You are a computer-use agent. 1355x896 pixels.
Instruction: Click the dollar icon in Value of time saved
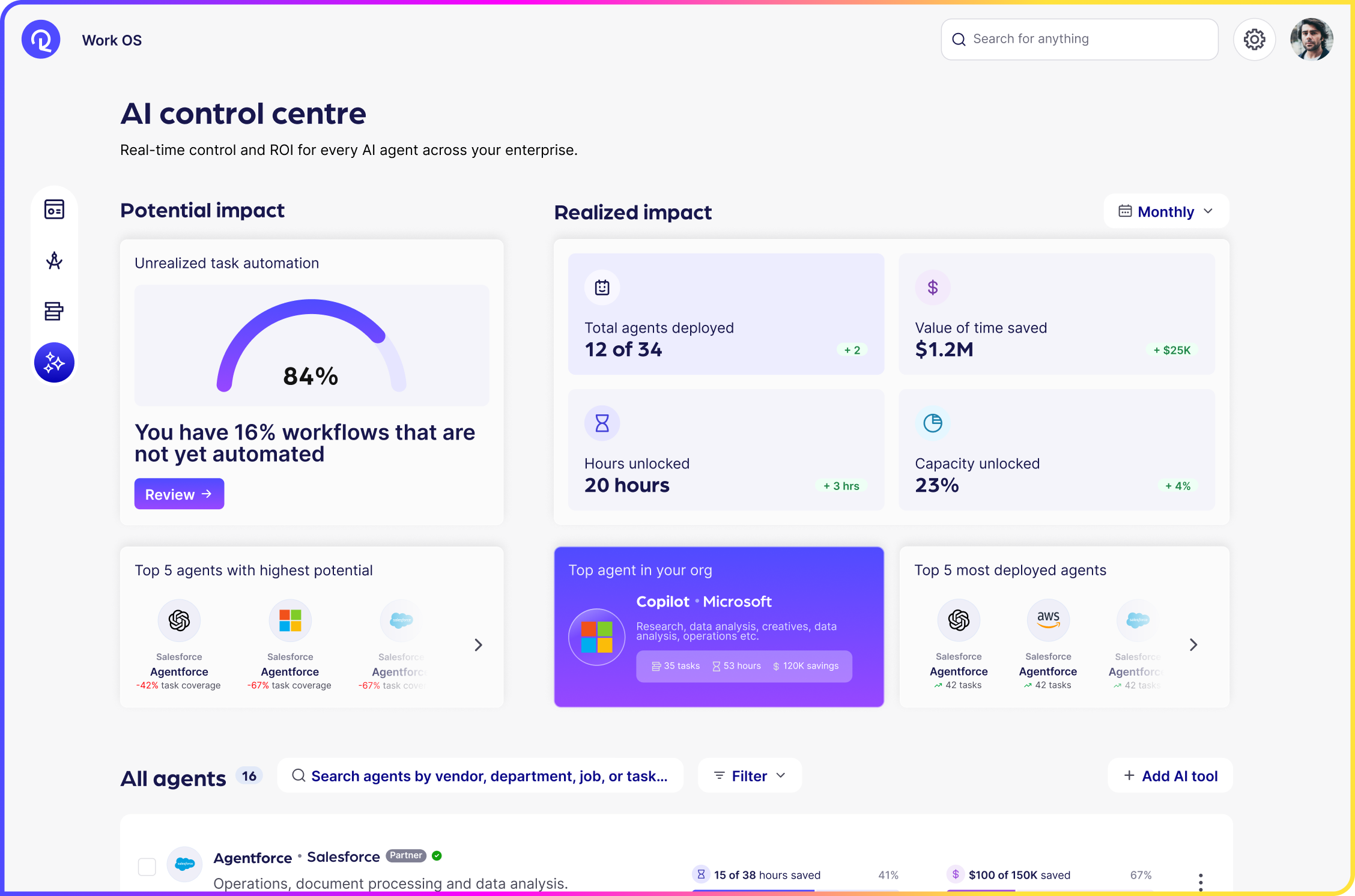pos(932,288)
